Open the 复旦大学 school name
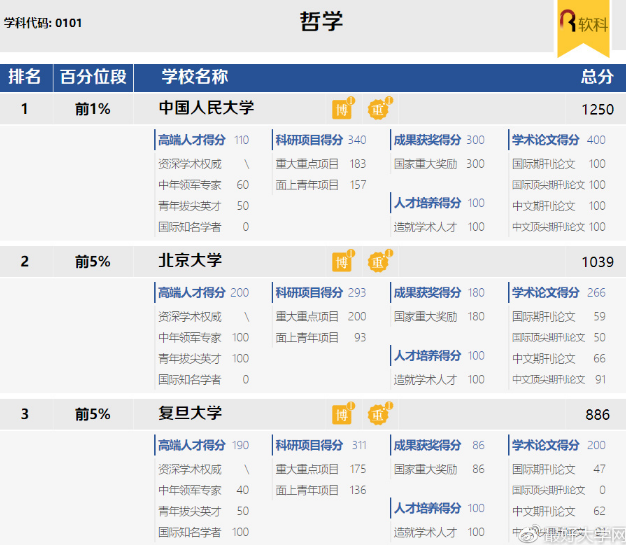 [x=190, y=413]
